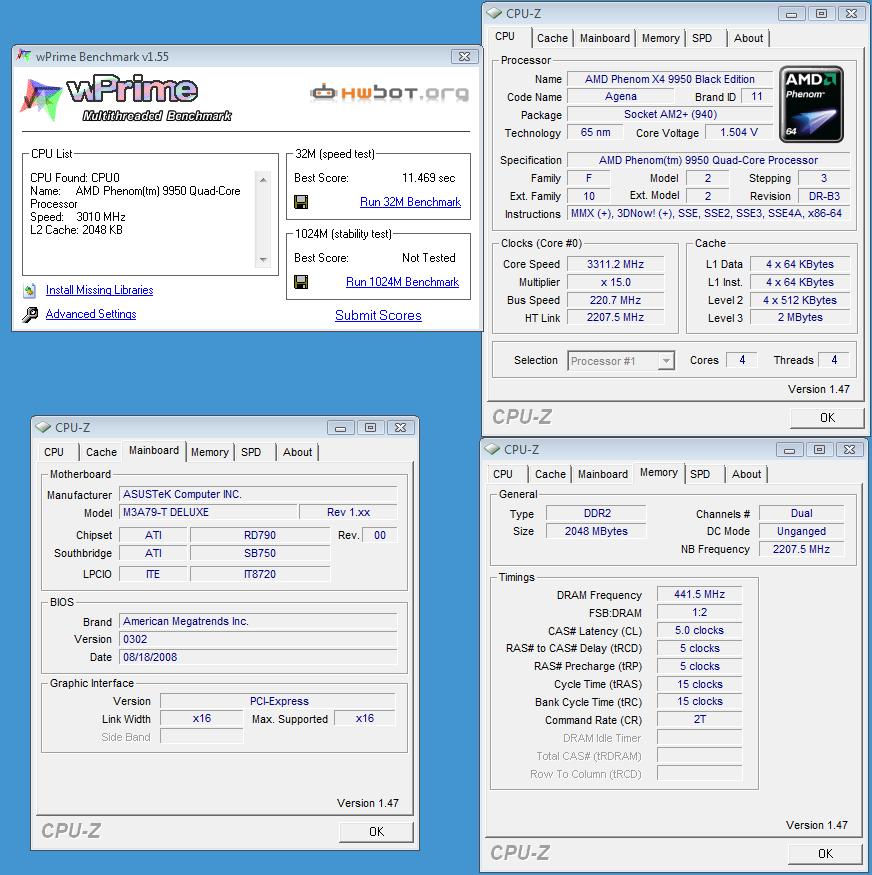Click the memory size 2048 MBytes value
872x875 pixels.
pyautogui.click(x=596, y=531)
